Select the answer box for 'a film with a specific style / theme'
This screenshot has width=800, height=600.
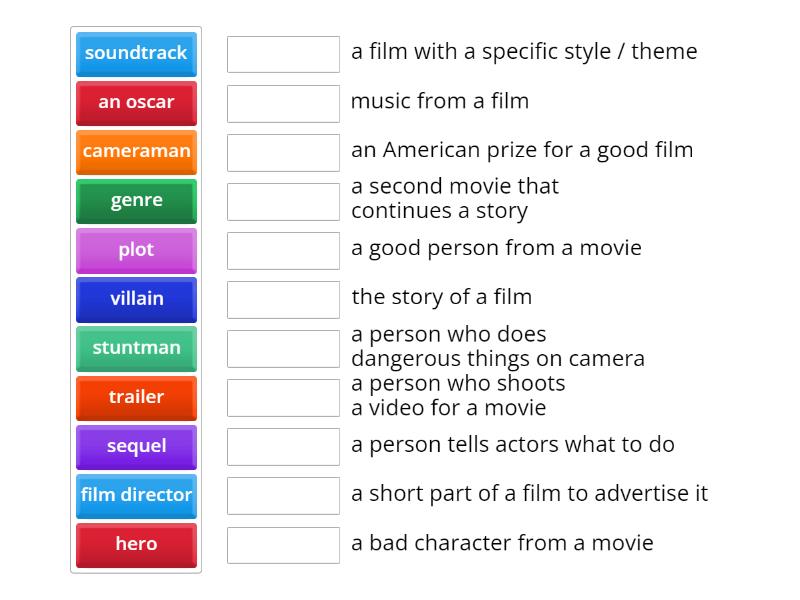tap(283, 54)
